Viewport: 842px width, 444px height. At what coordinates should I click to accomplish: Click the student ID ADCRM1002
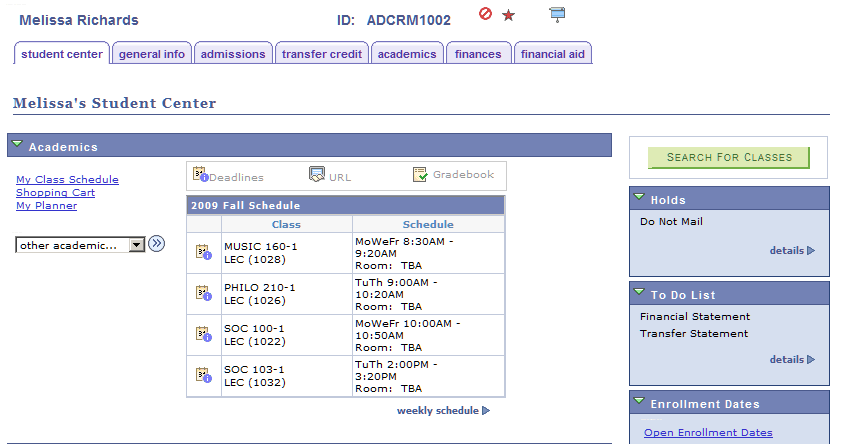click(409, 20)
